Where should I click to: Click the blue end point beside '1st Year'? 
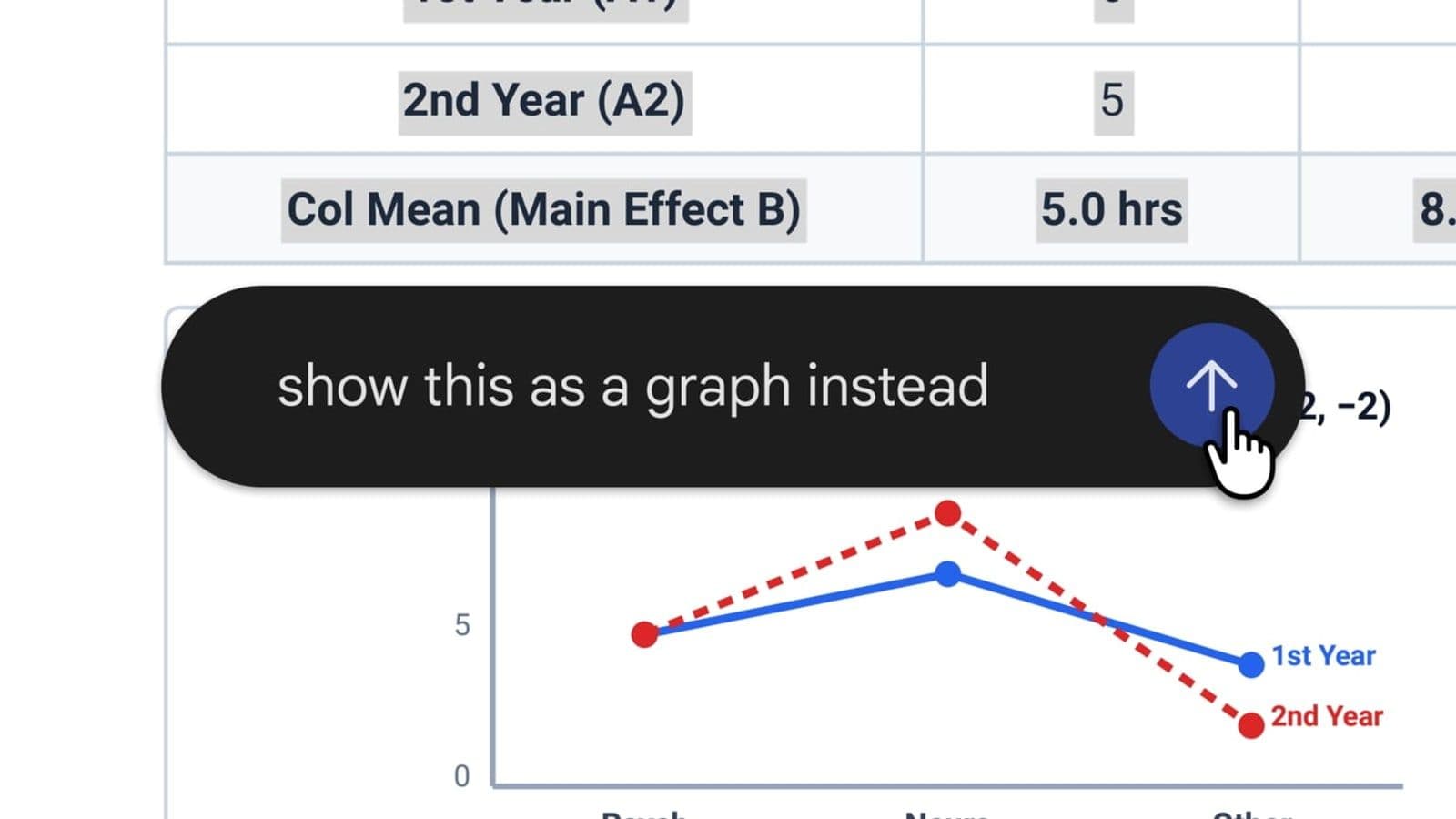(x=1251, y=664)
